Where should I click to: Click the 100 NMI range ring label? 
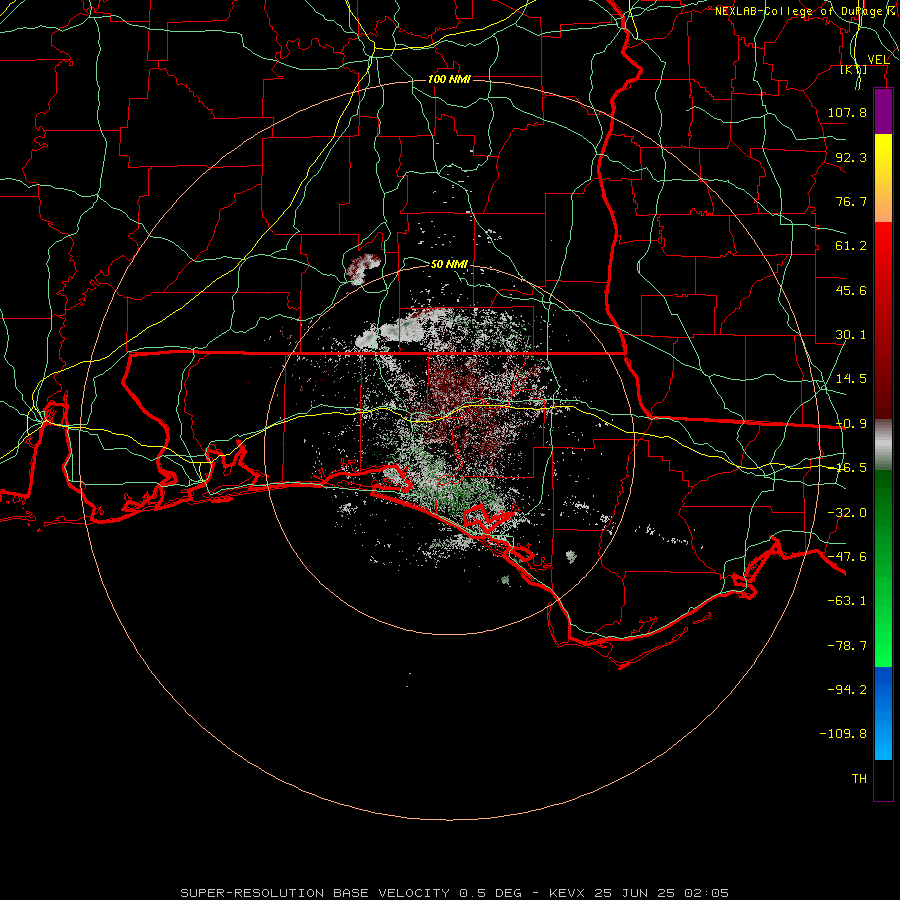[x=449, y=79]
